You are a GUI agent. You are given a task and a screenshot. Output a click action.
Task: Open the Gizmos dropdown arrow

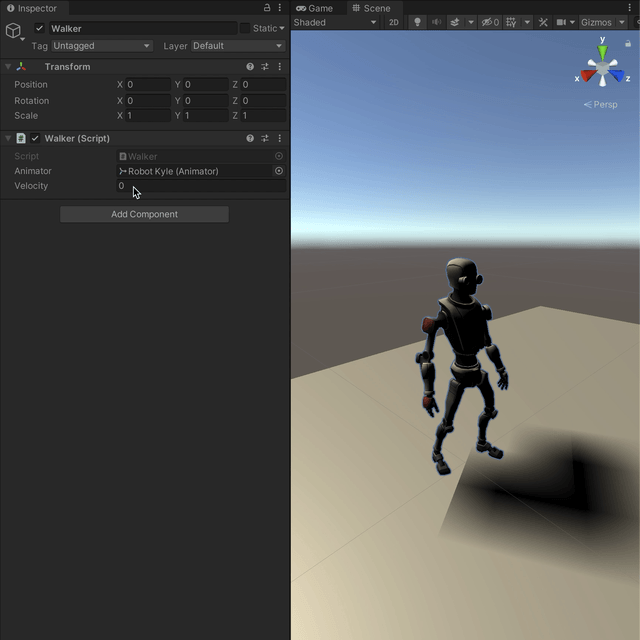coord(622,22)
